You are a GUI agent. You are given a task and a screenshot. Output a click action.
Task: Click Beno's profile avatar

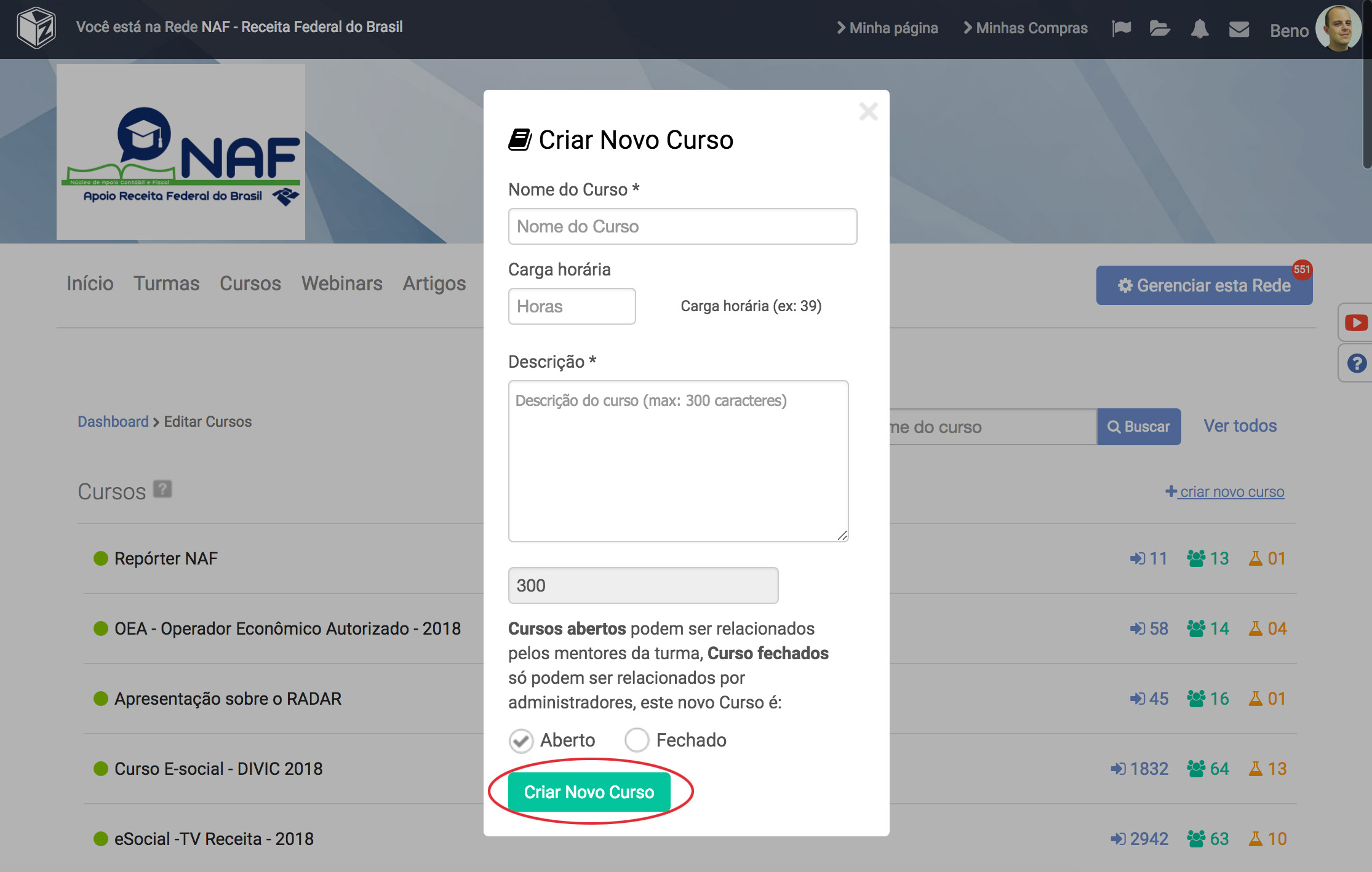(1338, 28)
